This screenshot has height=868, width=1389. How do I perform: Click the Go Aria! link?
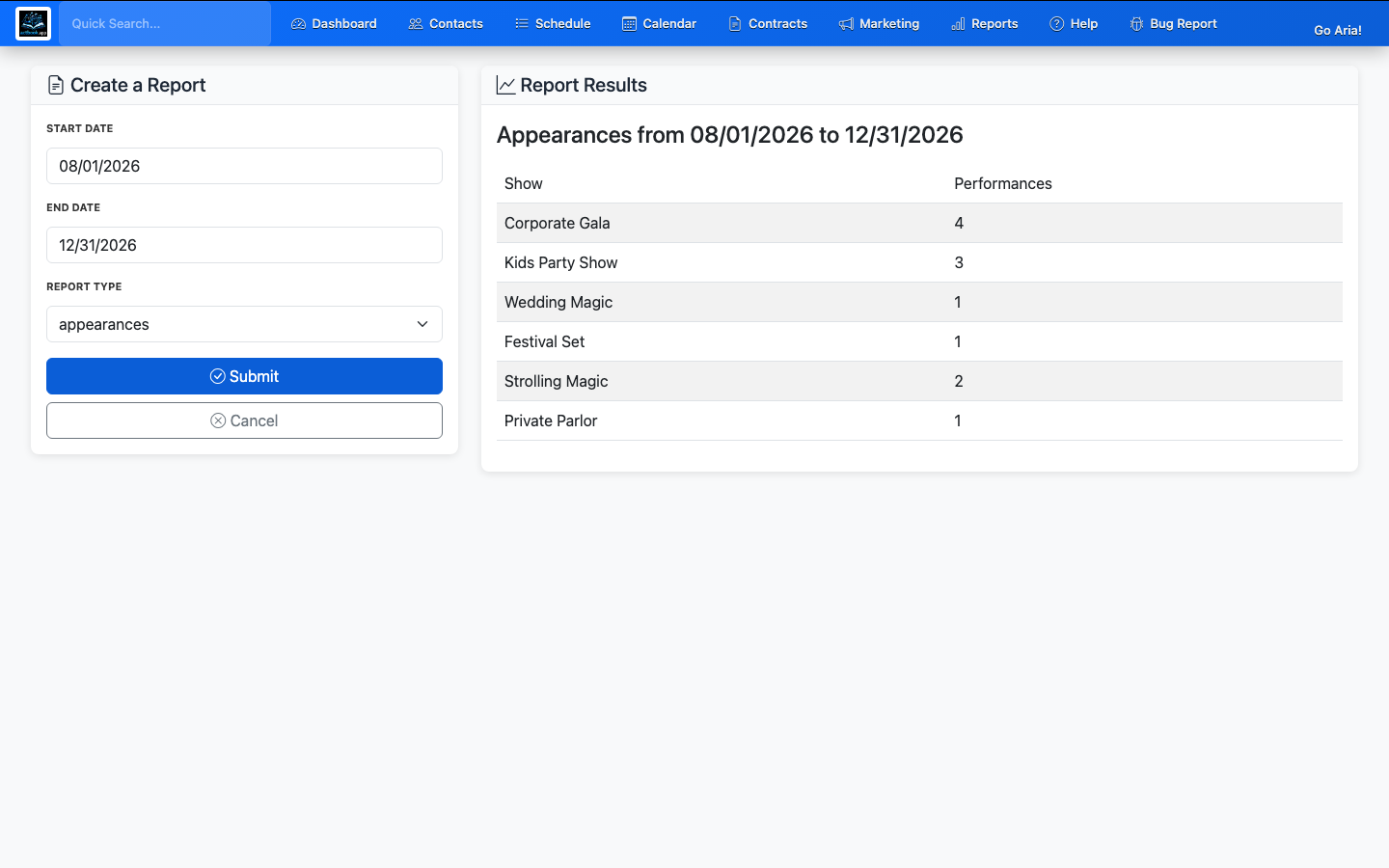1338,30
